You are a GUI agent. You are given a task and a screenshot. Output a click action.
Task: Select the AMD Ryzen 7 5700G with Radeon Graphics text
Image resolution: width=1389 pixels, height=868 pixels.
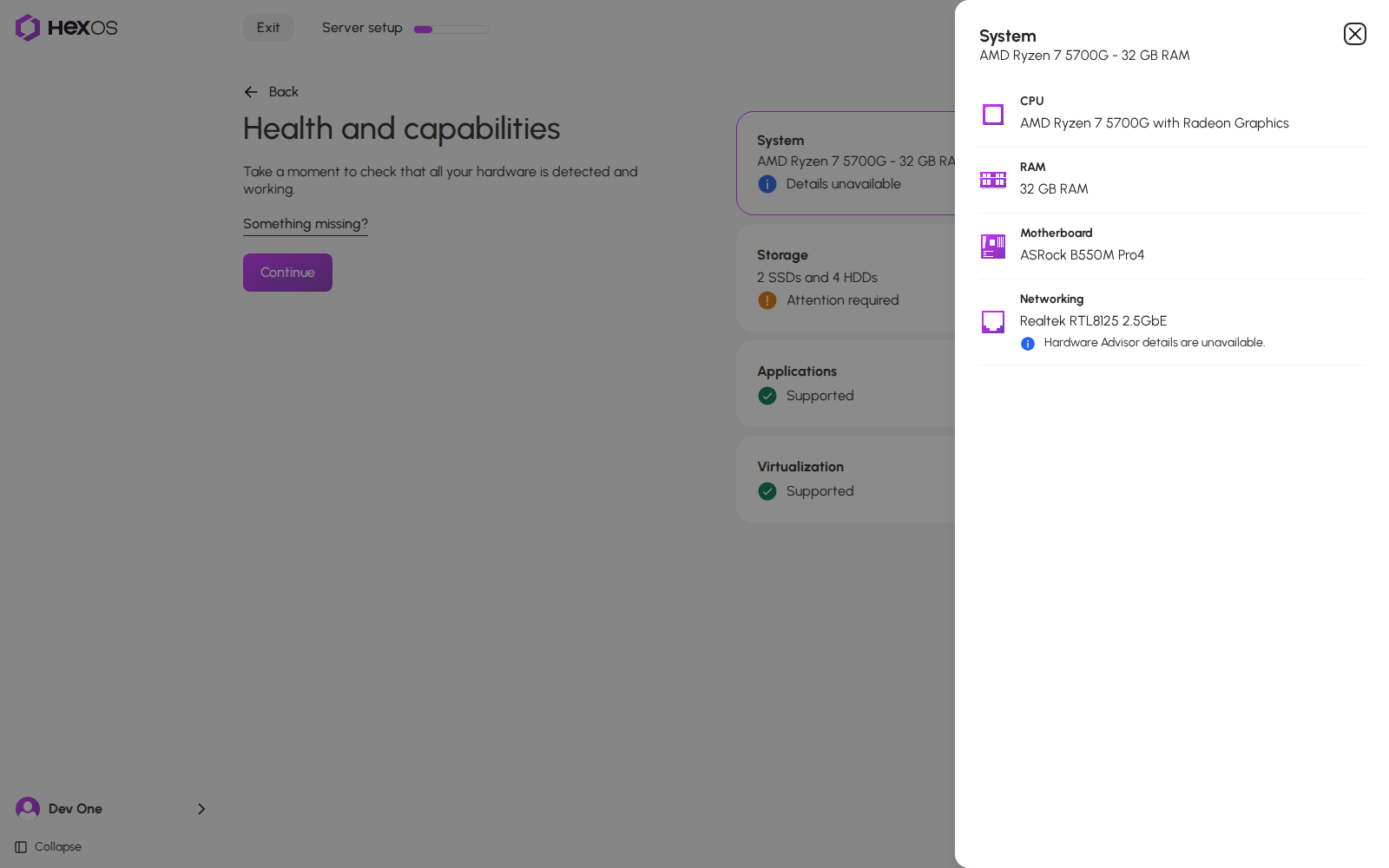coord(1155,123)
